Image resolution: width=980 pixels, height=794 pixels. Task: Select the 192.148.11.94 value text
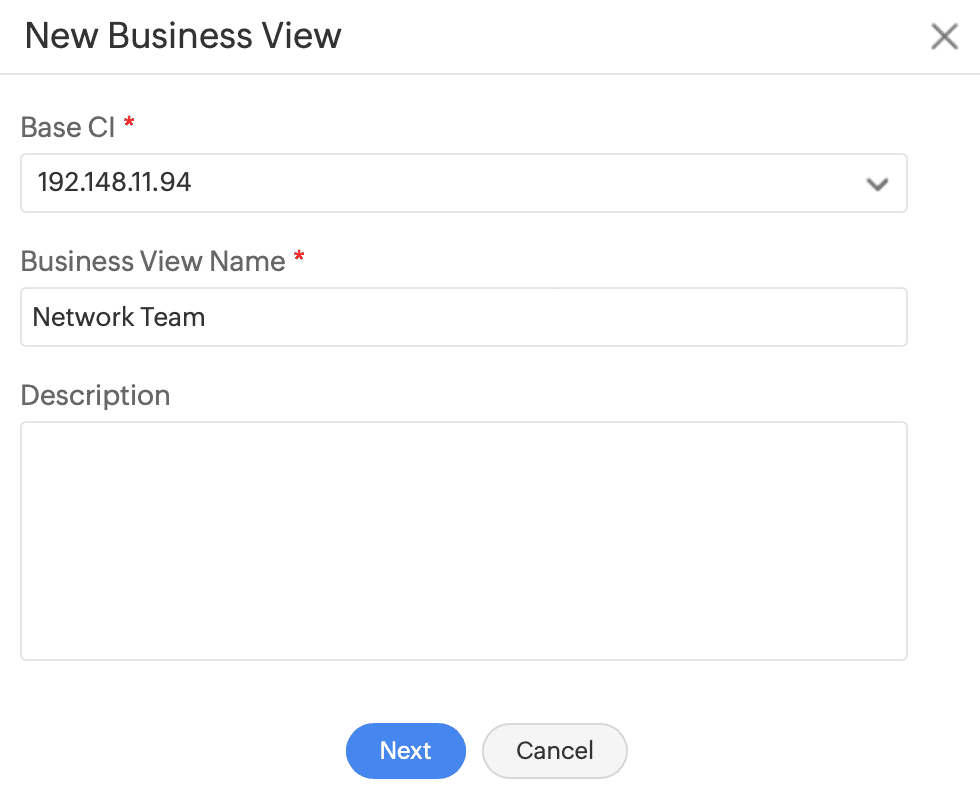(114, 183)
